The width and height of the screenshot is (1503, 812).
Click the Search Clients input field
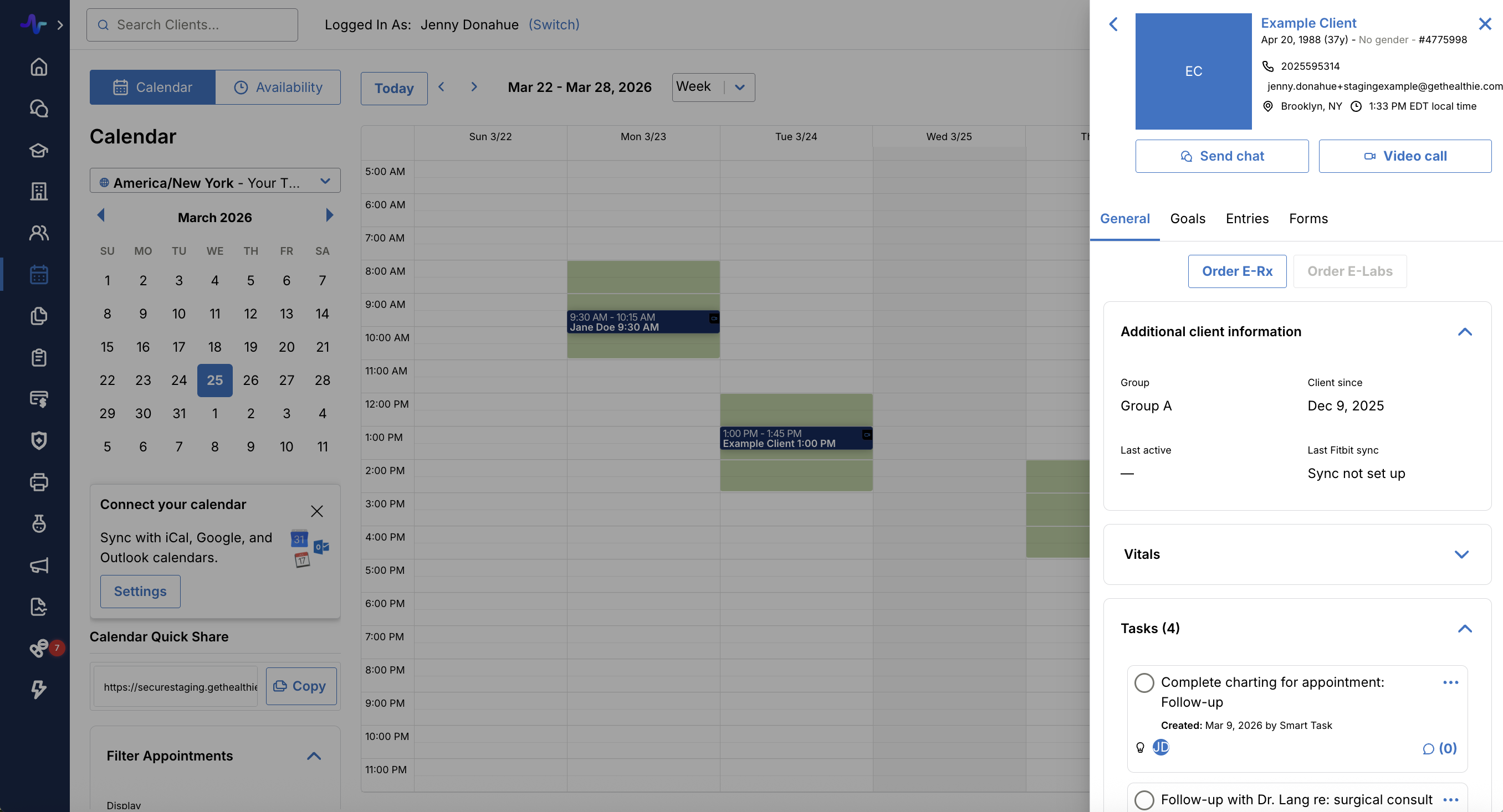(192, 24)
